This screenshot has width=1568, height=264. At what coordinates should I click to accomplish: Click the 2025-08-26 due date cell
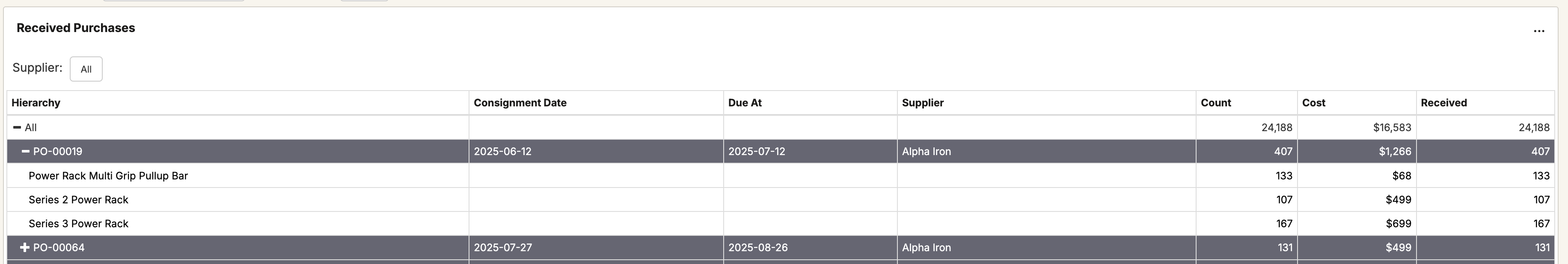(757, 248)
